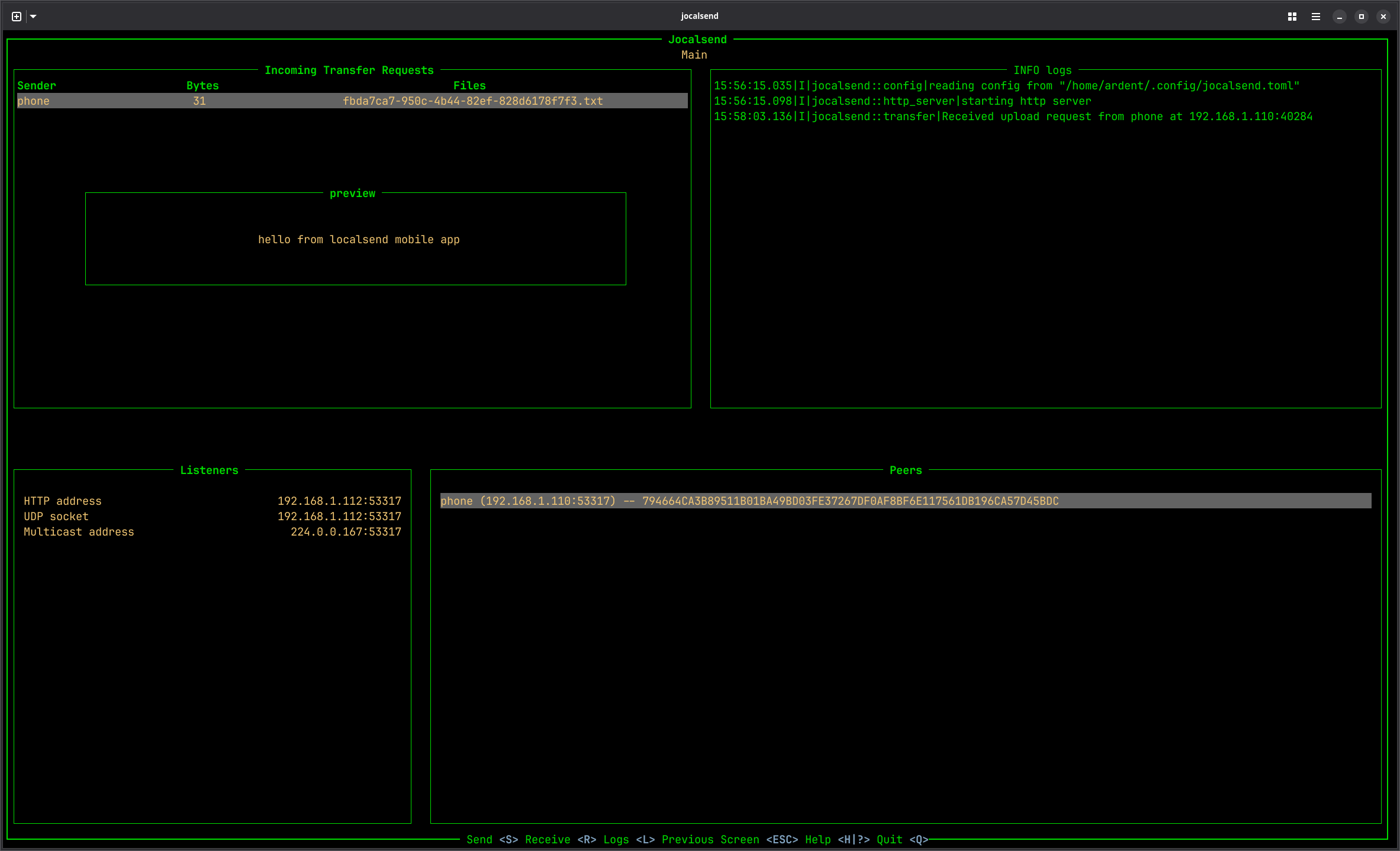Click the new tab plus icon

pyautogui.click(x=17, y=17)
